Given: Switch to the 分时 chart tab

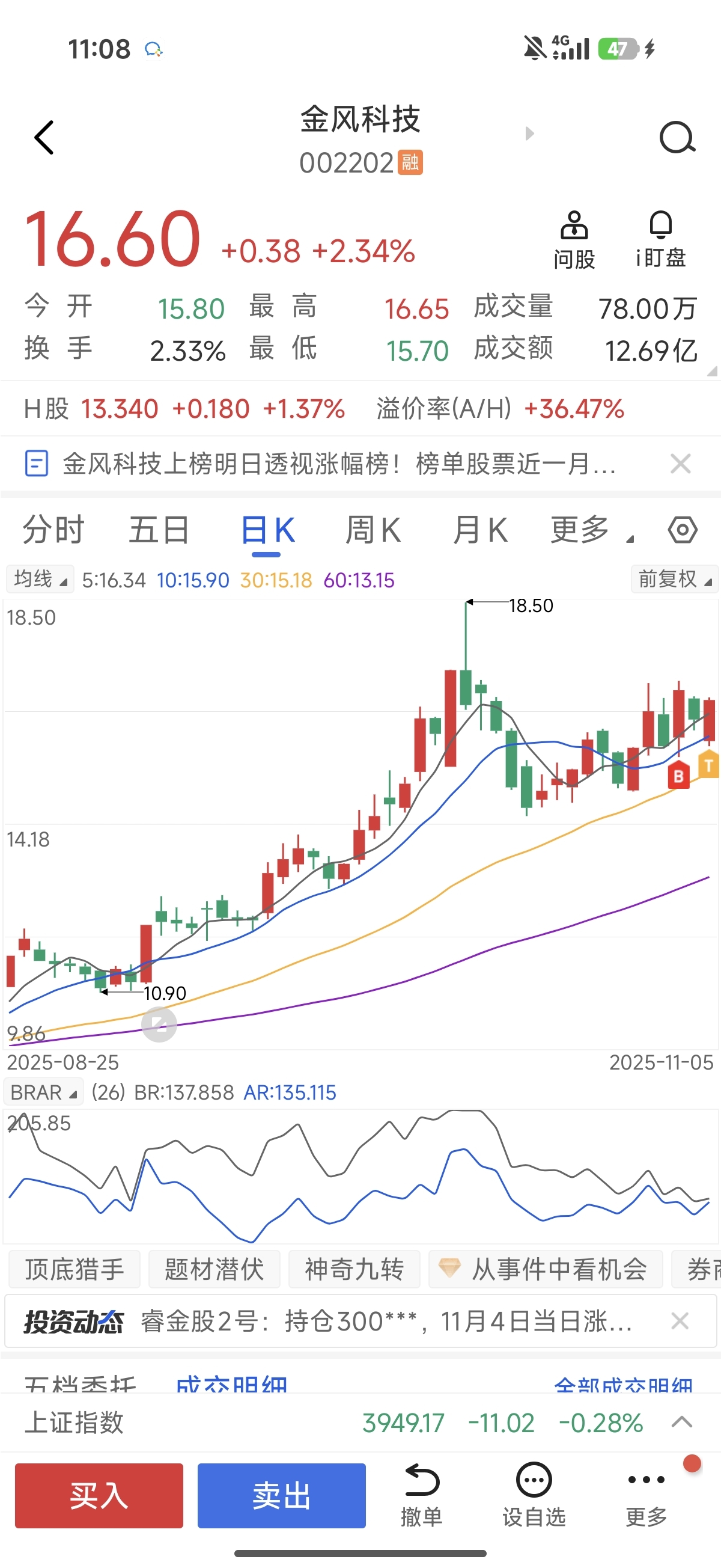Looking at the screenshot, I should pos(53,530).
